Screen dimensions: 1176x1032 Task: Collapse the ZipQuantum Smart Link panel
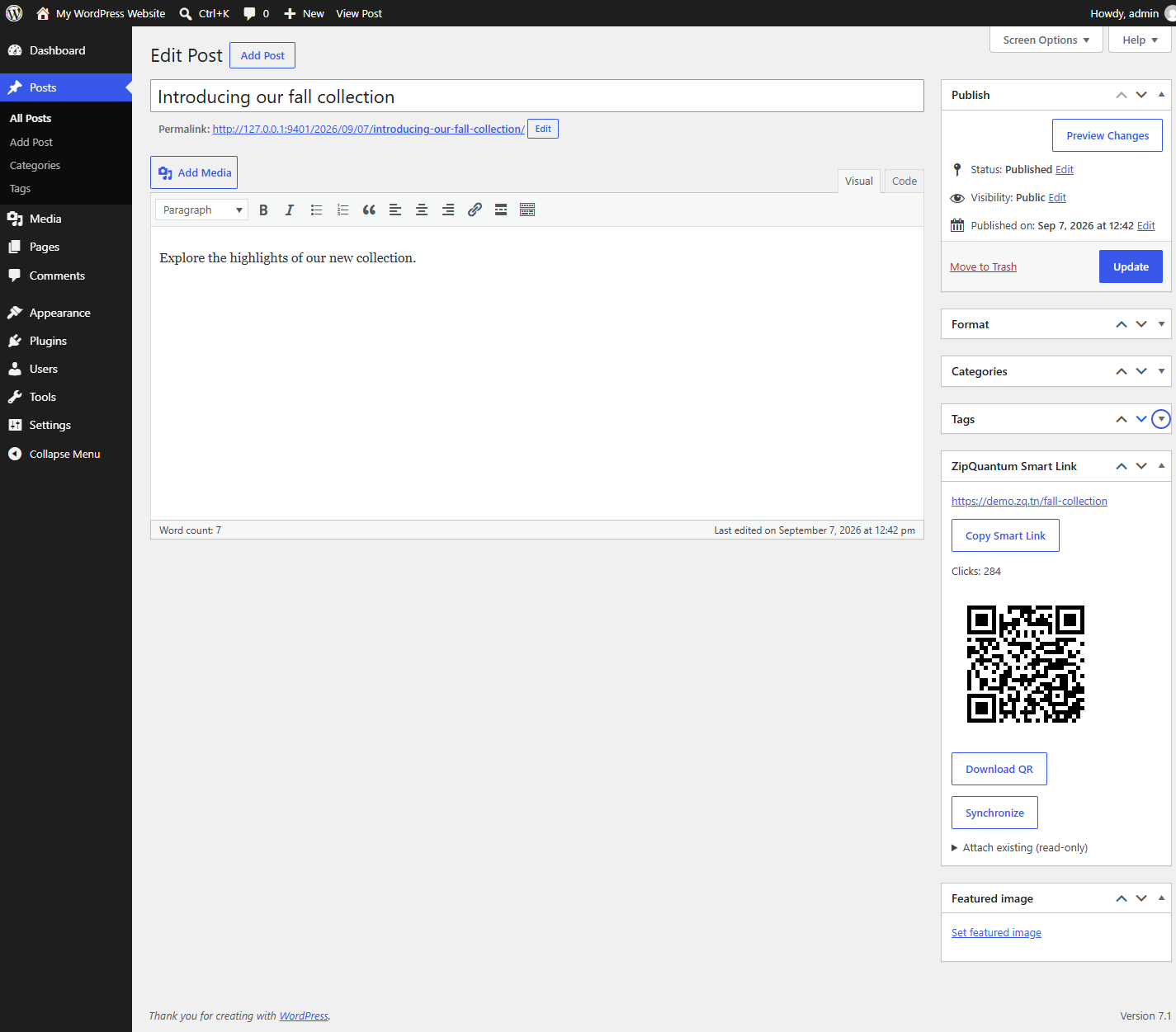click(x=1161, y=466)
